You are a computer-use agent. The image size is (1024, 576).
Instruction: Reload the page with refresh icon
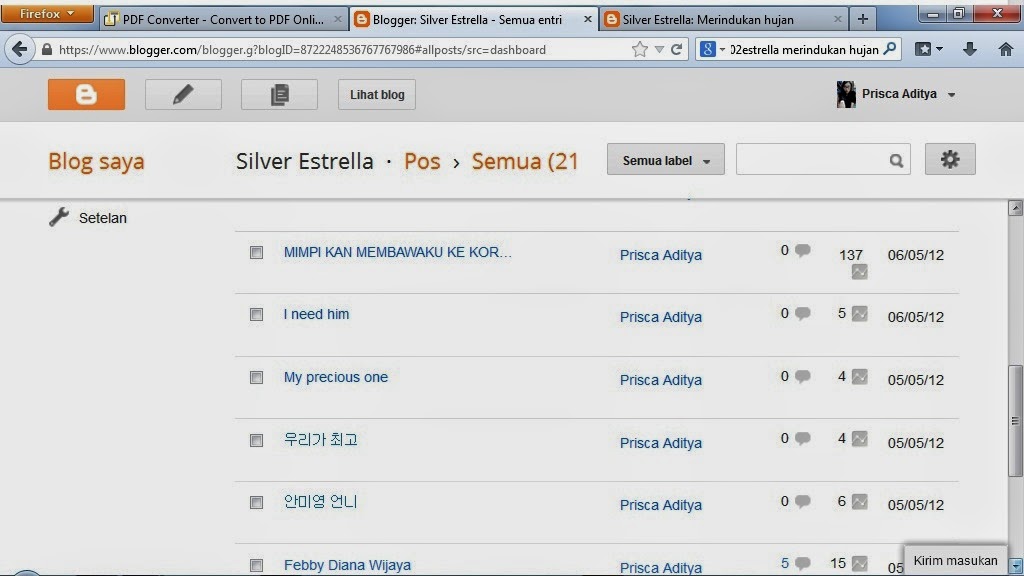point(677,50)
